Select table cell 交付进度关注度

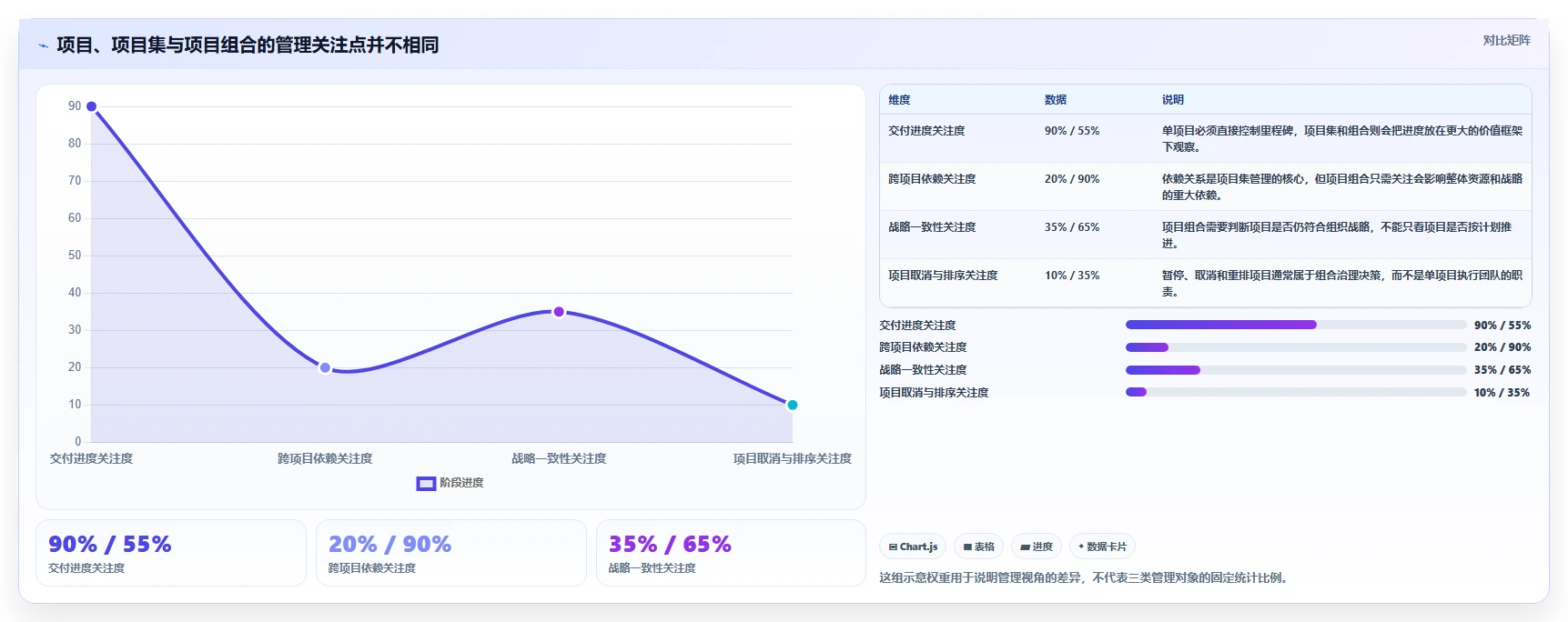point(926,131)
